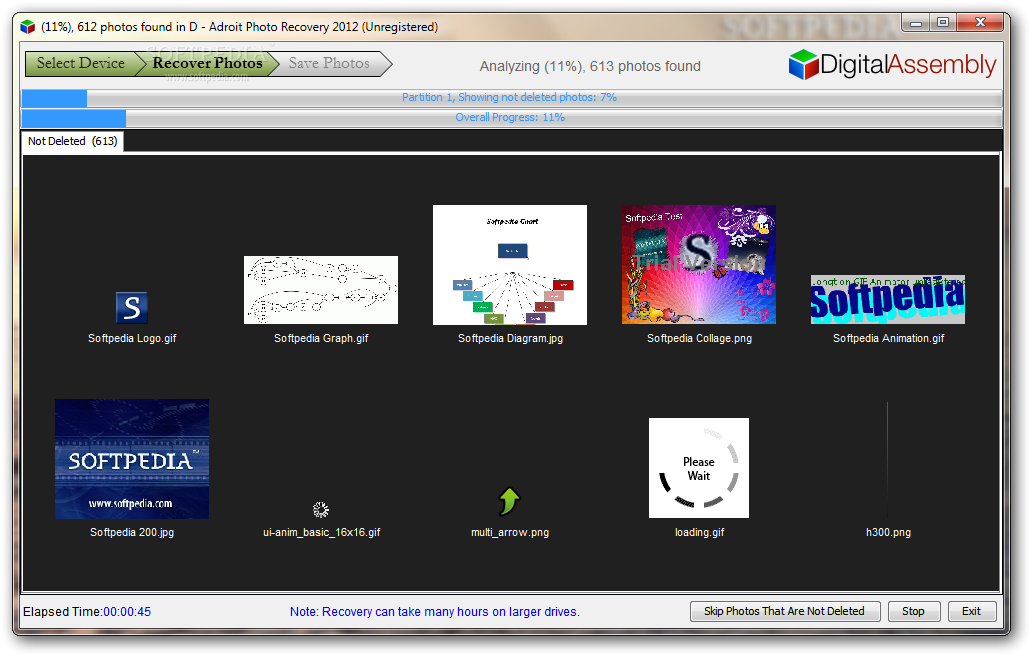Select the Softpedia Animation.gif thumbnail
This screenshot has width=1031, height=656.
pos(888,299)
